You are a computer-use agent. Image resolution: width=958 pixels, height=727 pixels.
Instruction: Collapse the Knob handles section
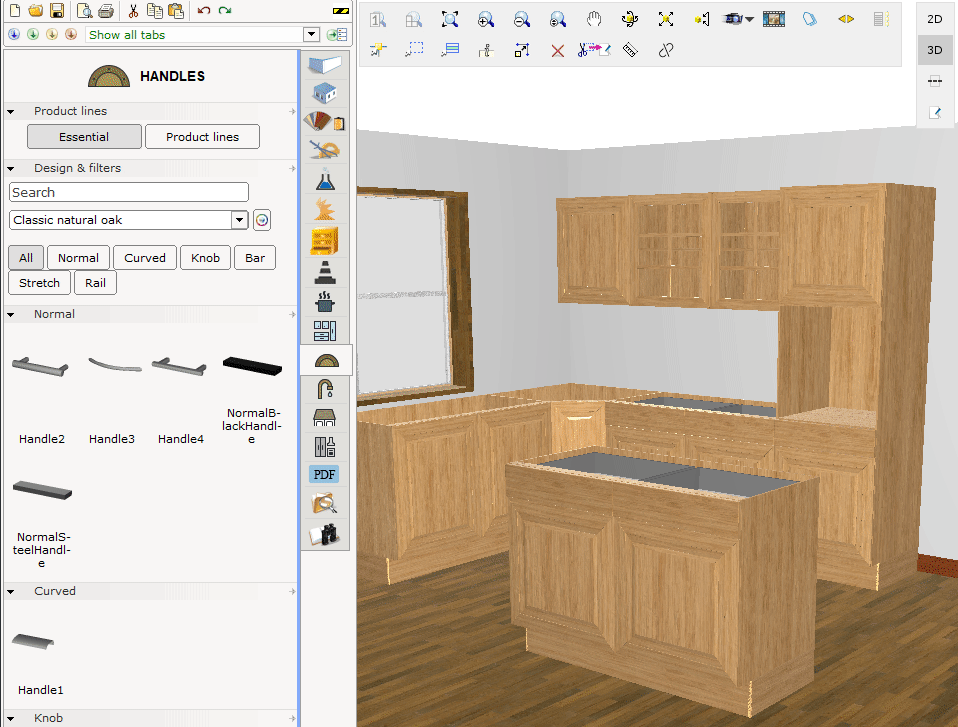pyautogui.click(x=11, y=719)
